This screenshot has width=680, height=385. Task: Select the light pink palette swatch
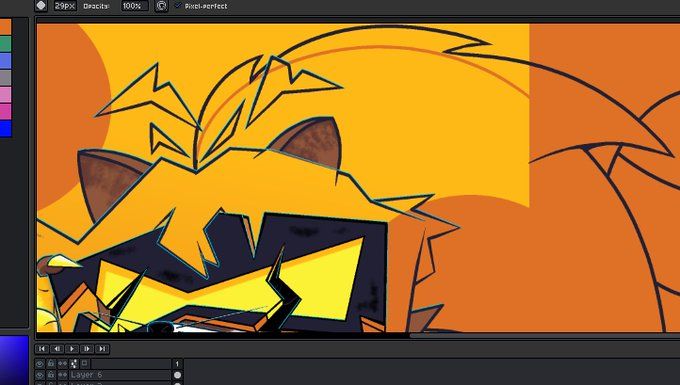point(5,95)
